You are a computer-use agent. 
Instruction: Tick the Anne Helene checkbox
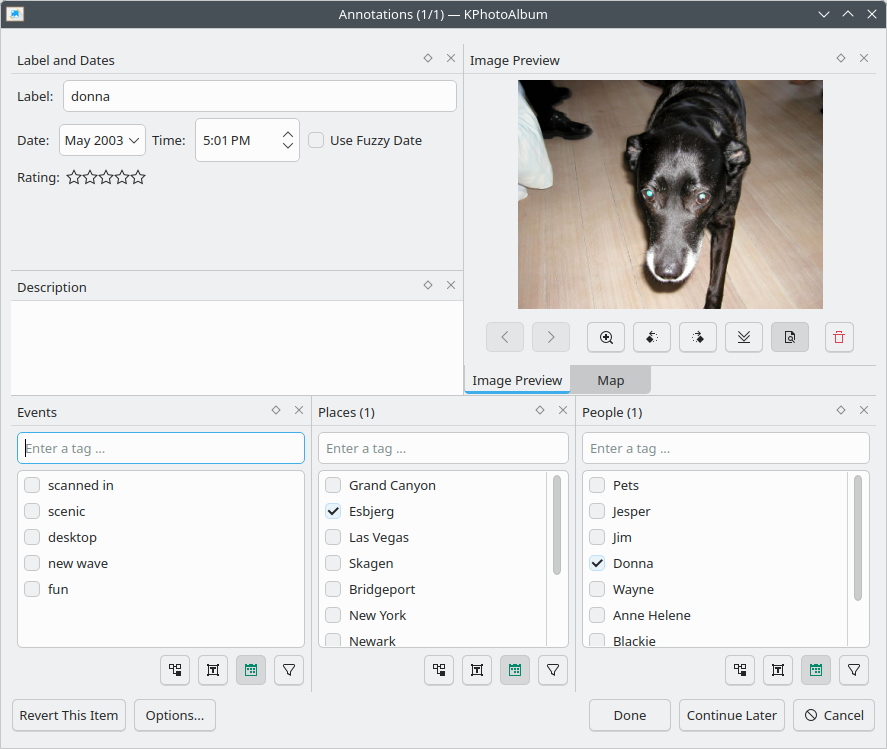[597, 615]
